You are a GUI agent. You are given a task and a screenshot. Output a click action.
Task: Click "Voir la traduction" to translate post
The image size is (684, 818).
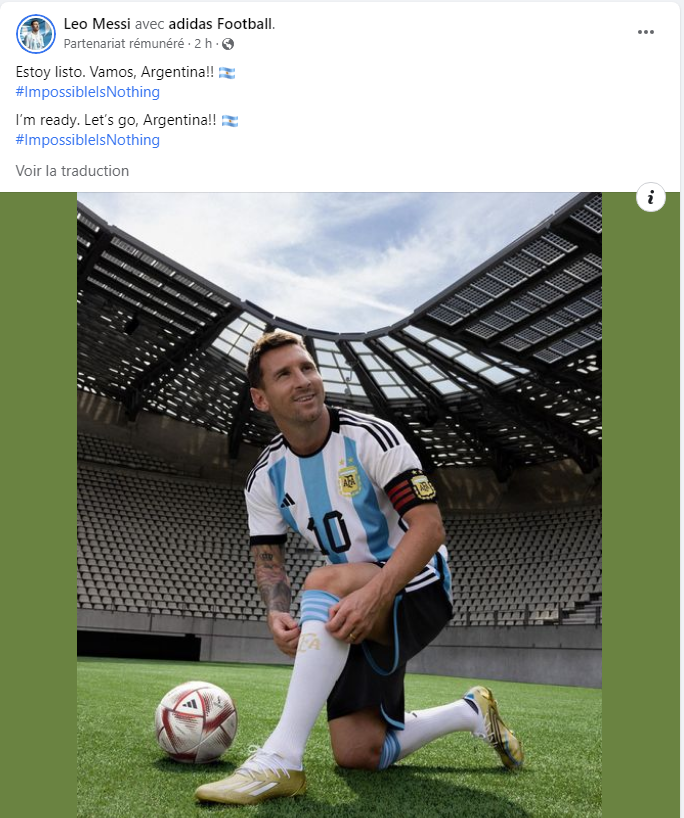pyautogui.click(x=72, y=171)
